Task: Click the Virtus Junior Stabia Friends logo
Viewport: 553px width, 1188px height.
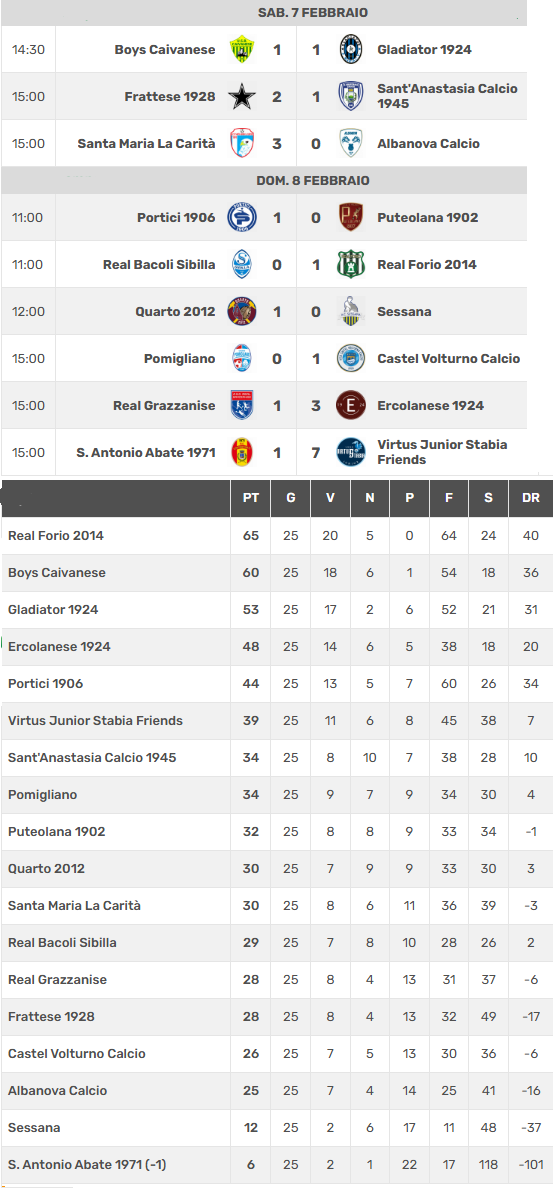Action: point(351,452)
